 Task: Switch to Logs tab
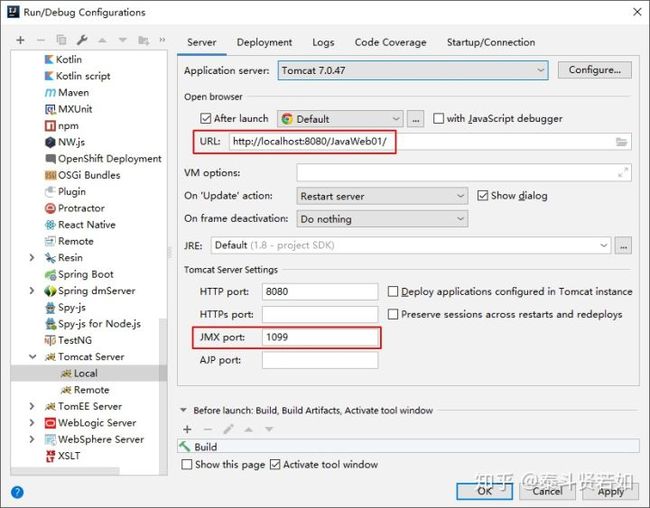click(323, 42)
